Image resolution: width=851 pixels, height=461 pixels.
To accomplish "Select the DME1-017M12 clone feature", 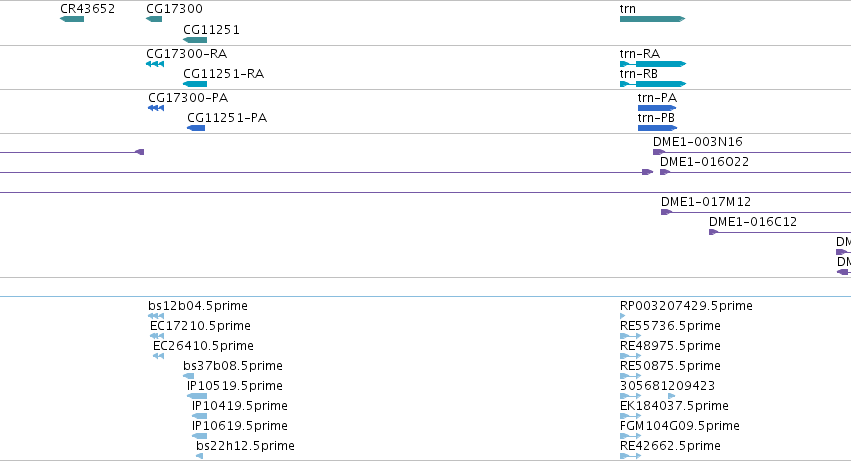I will tap(755, 212).
